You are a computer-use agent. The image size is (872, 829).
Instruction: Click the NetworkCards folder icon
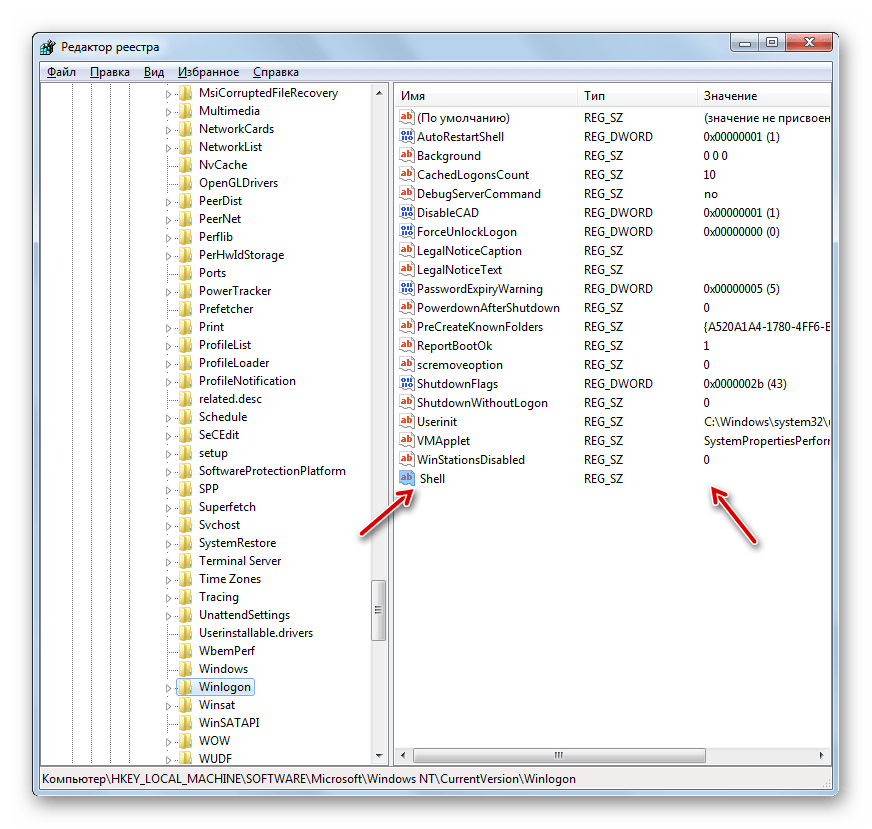(x=186, y=129)
